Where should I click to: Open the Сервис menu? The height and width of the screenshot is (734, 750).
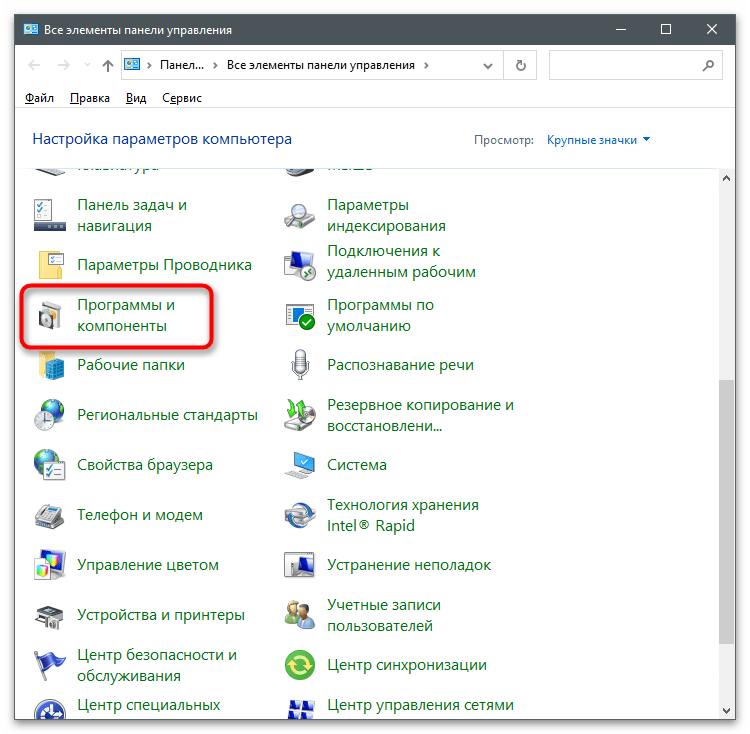coord(182,98)
